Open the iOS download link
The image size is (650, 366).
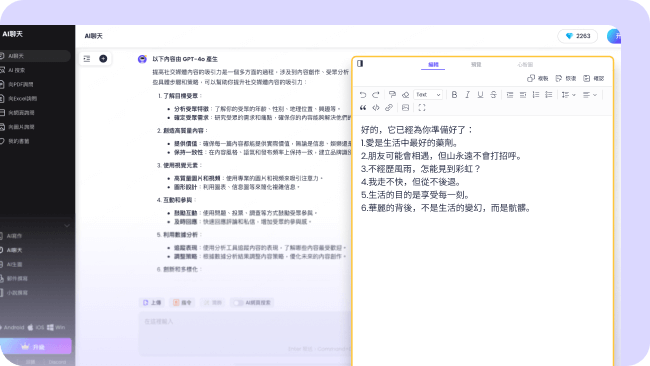coord(36,327)
